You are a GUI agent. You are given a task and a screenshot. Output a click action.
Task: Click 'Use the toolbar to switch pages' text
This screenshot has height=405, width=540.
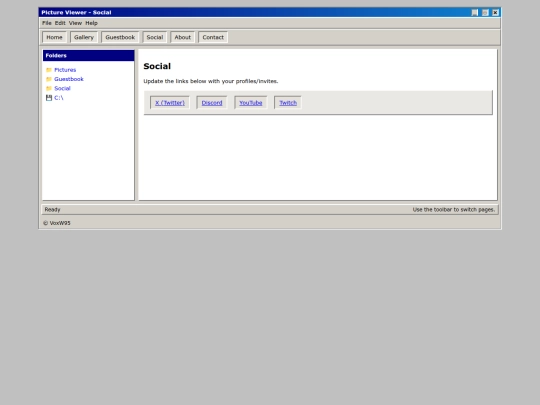click(x=454, y=209)
